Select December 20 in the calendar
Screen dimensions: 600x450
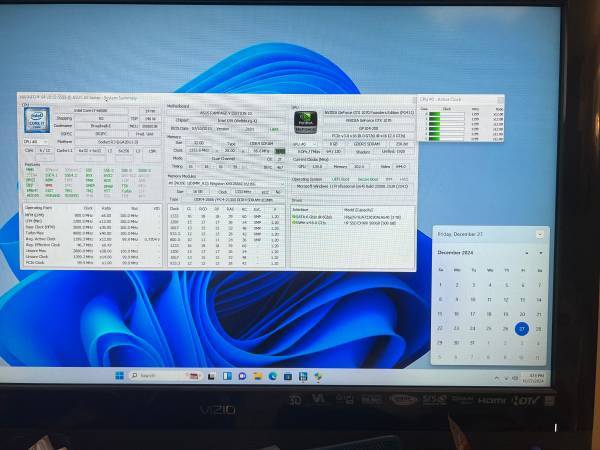[x=522, y=314]
